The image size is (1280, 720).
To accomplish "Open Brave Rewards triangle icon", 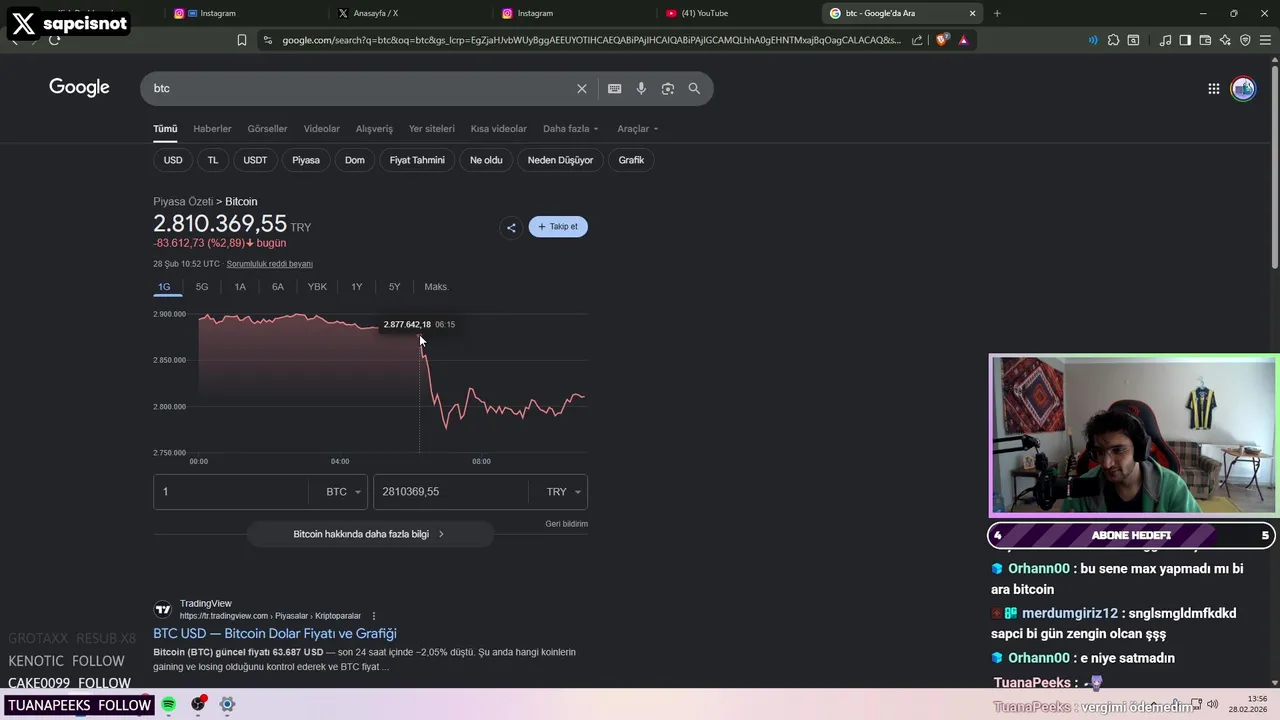I will point(963,40).
